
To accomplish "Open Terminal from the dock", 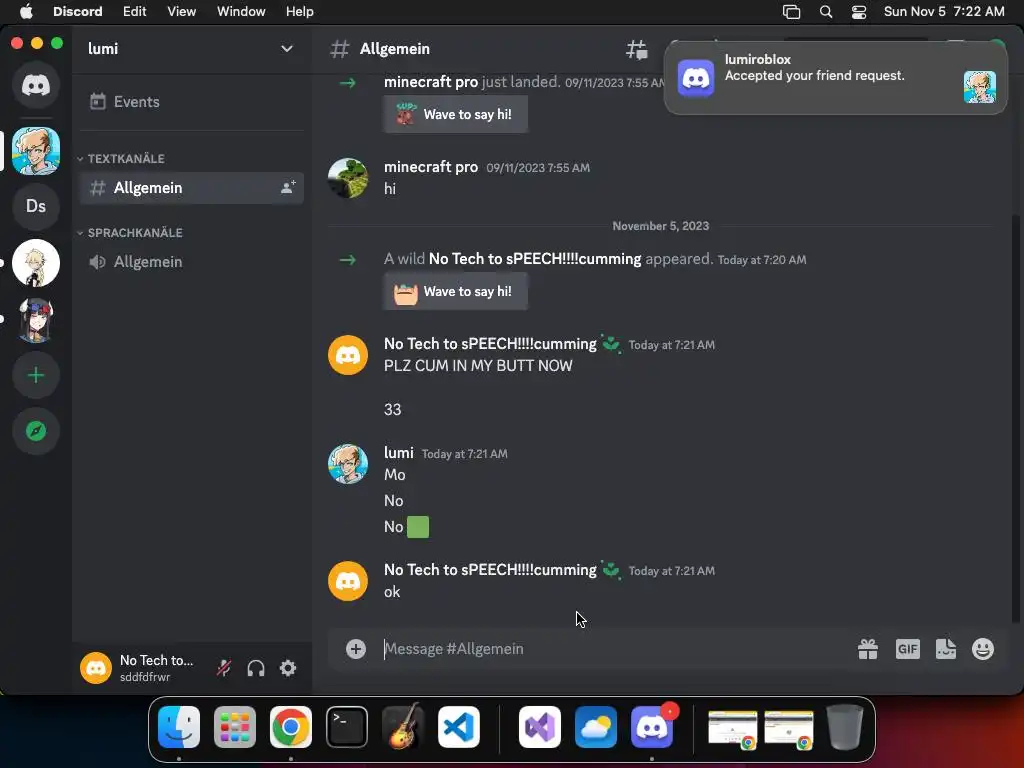I will [347, 727].
